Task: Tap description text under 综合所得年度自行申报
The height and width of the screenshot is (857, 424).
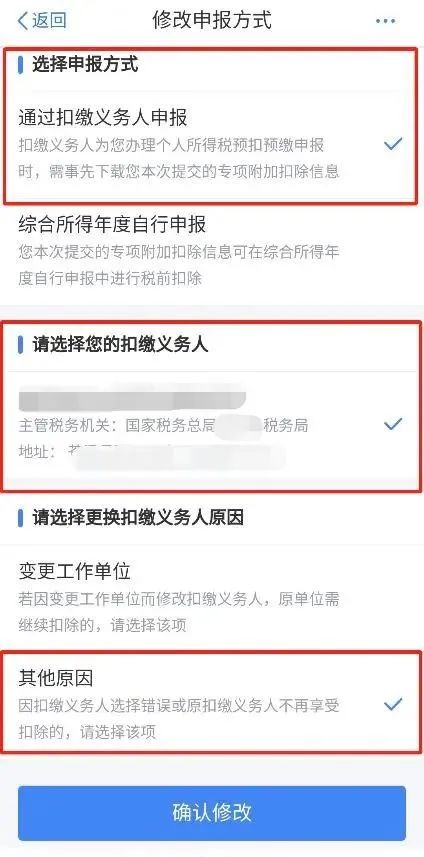Action: point(179,265)
